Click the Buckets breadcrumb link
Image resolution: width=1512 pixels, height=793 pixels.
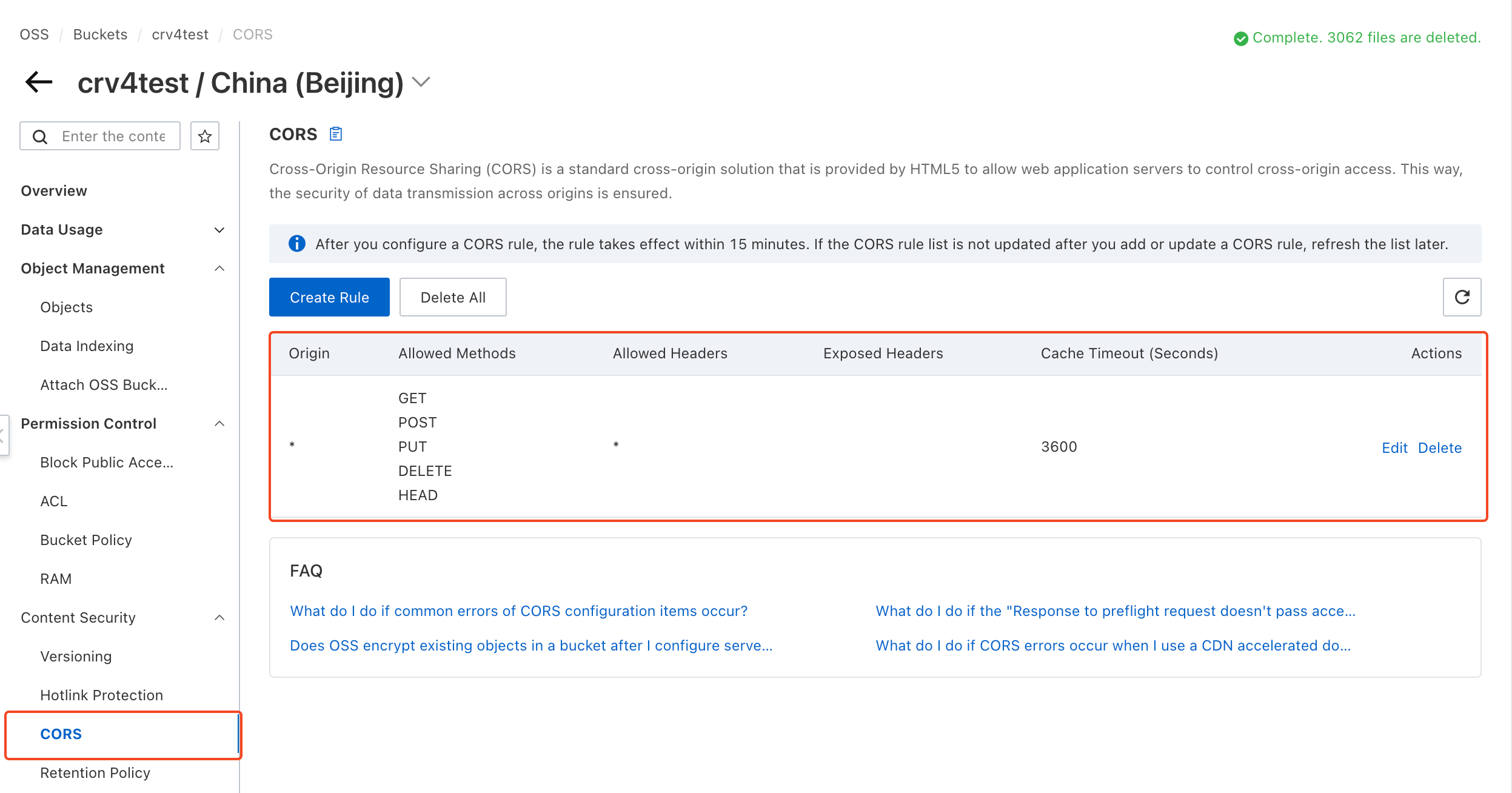point(100,35)
